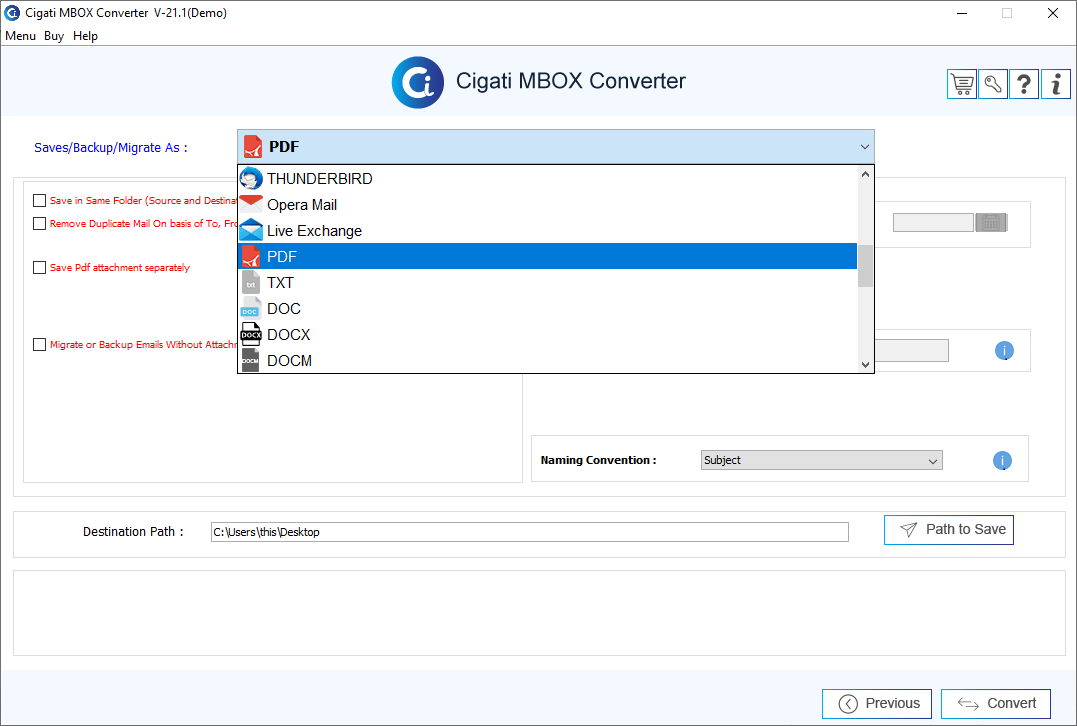
Task: Select the highlighted PDF list option
Action: (x=547, y=257)
